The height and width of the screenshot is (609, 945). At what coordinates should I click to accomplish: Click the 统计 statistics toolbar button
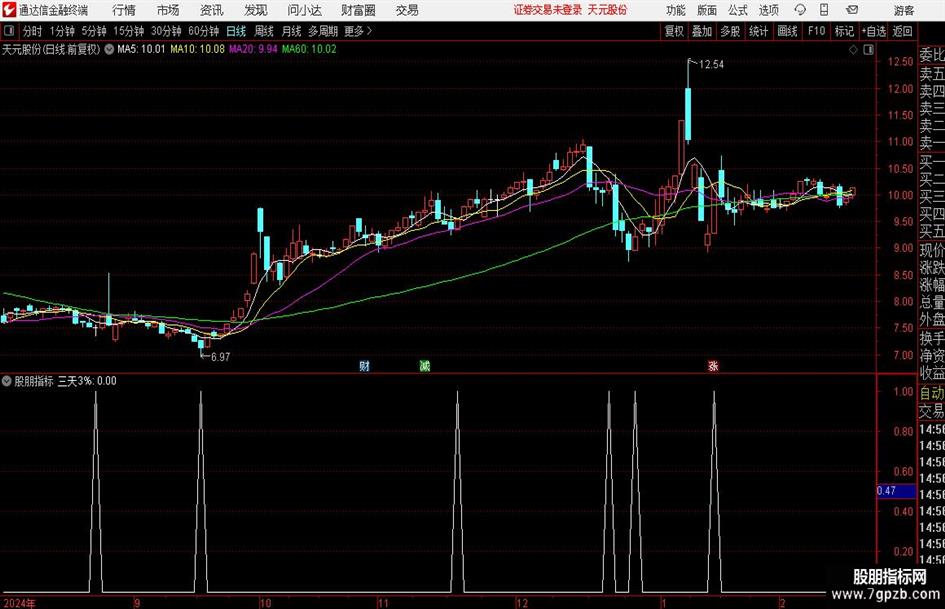point(758,31)
